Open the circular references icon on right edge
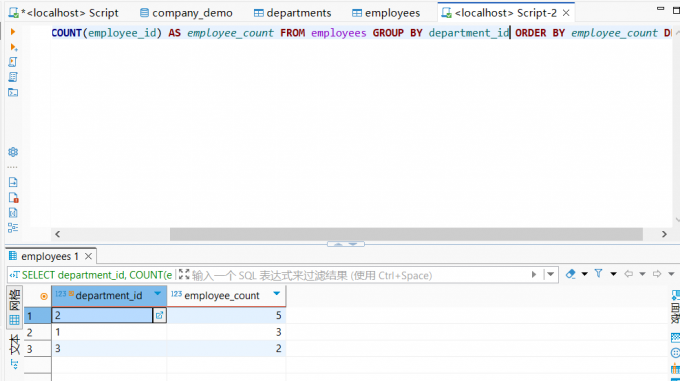Image resolution: width=680 pixels, height=381 pixels. point(675,353)
